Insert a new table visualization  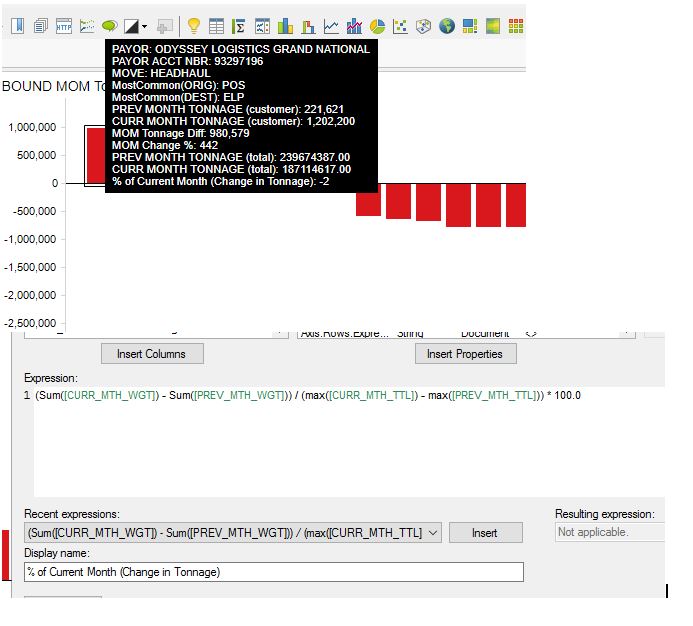(x=216, y=26)
